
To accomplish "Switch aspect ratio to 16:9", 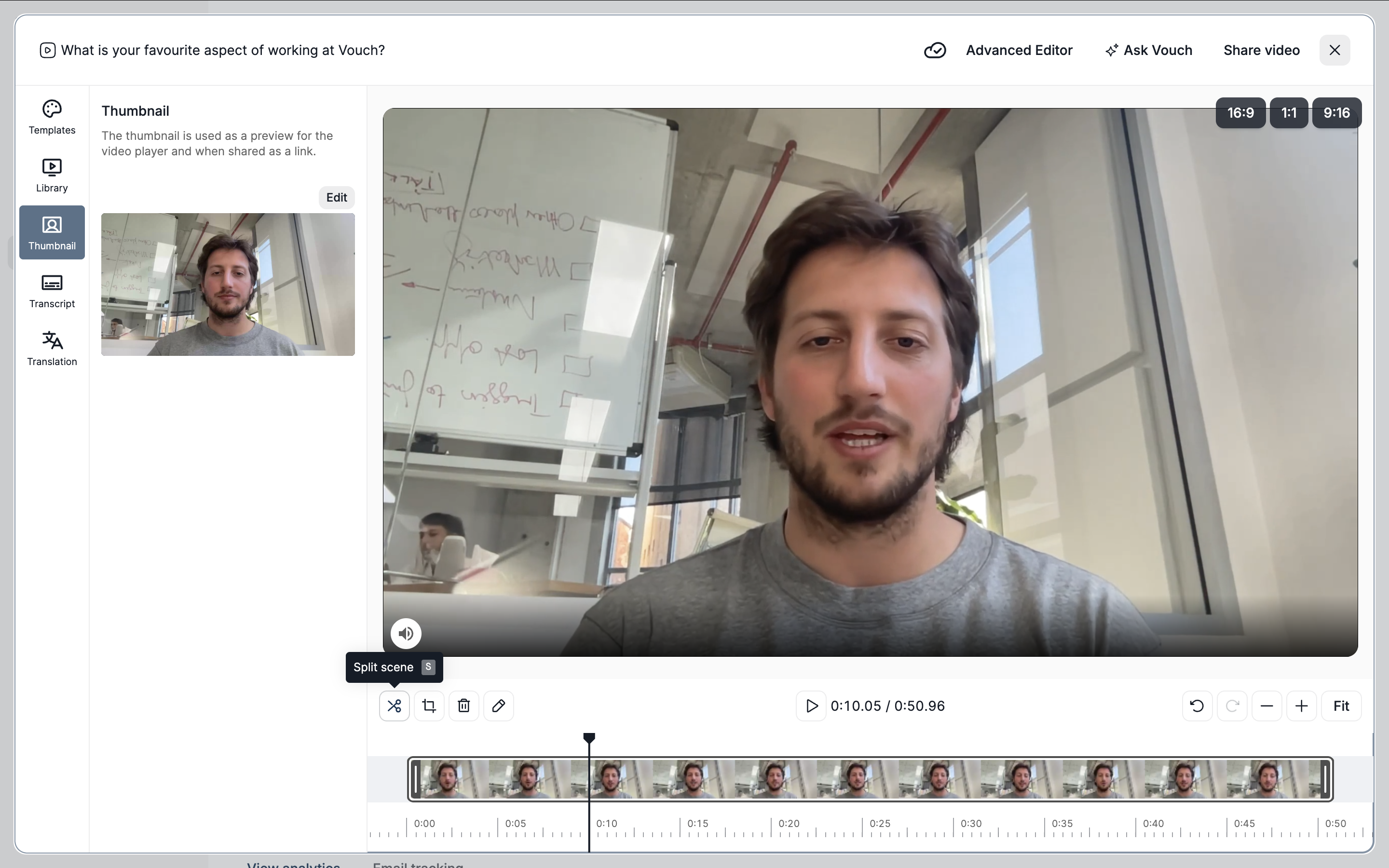I will [1240, 112].
